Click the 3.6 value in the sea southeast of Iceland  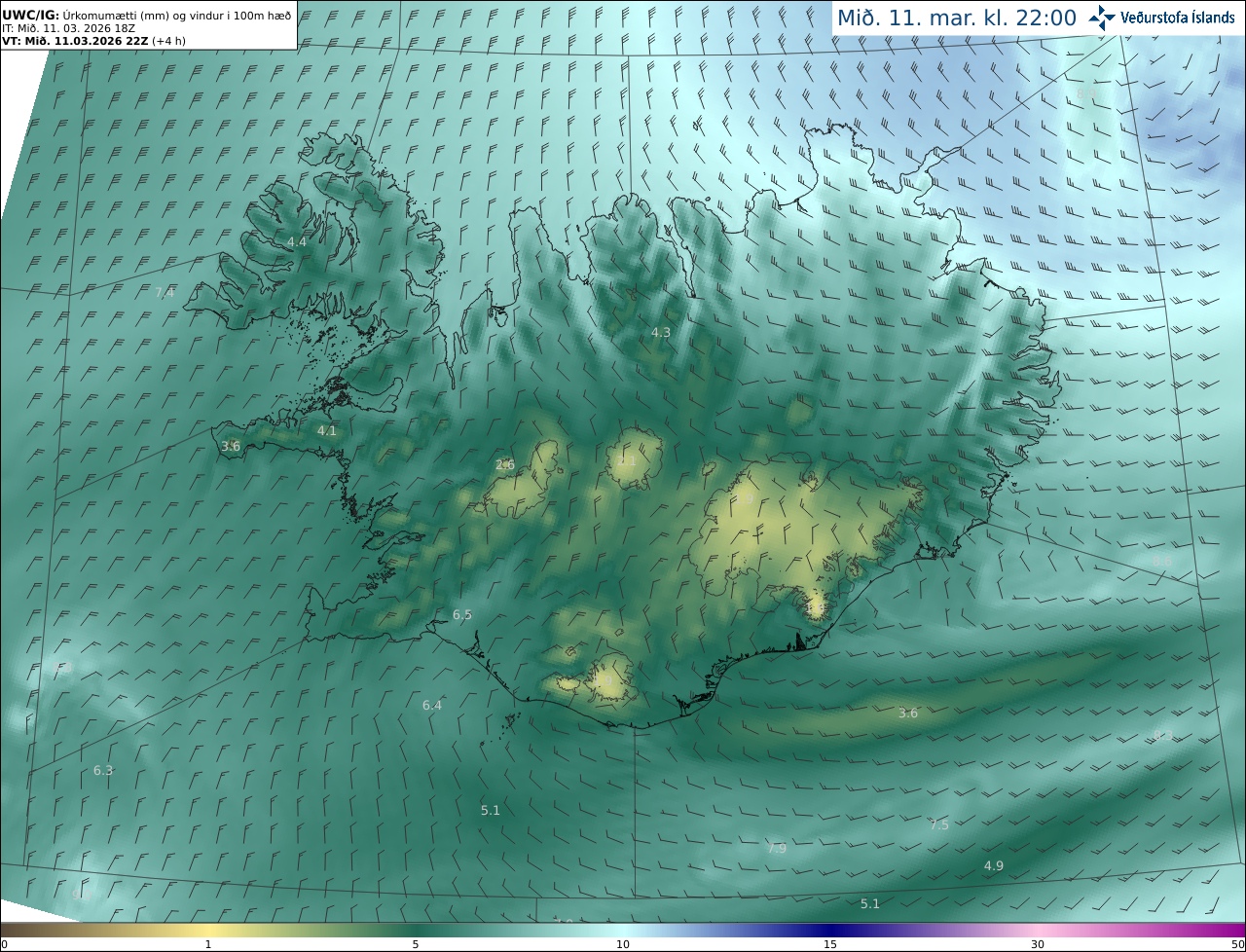click(x=908, y=714)
